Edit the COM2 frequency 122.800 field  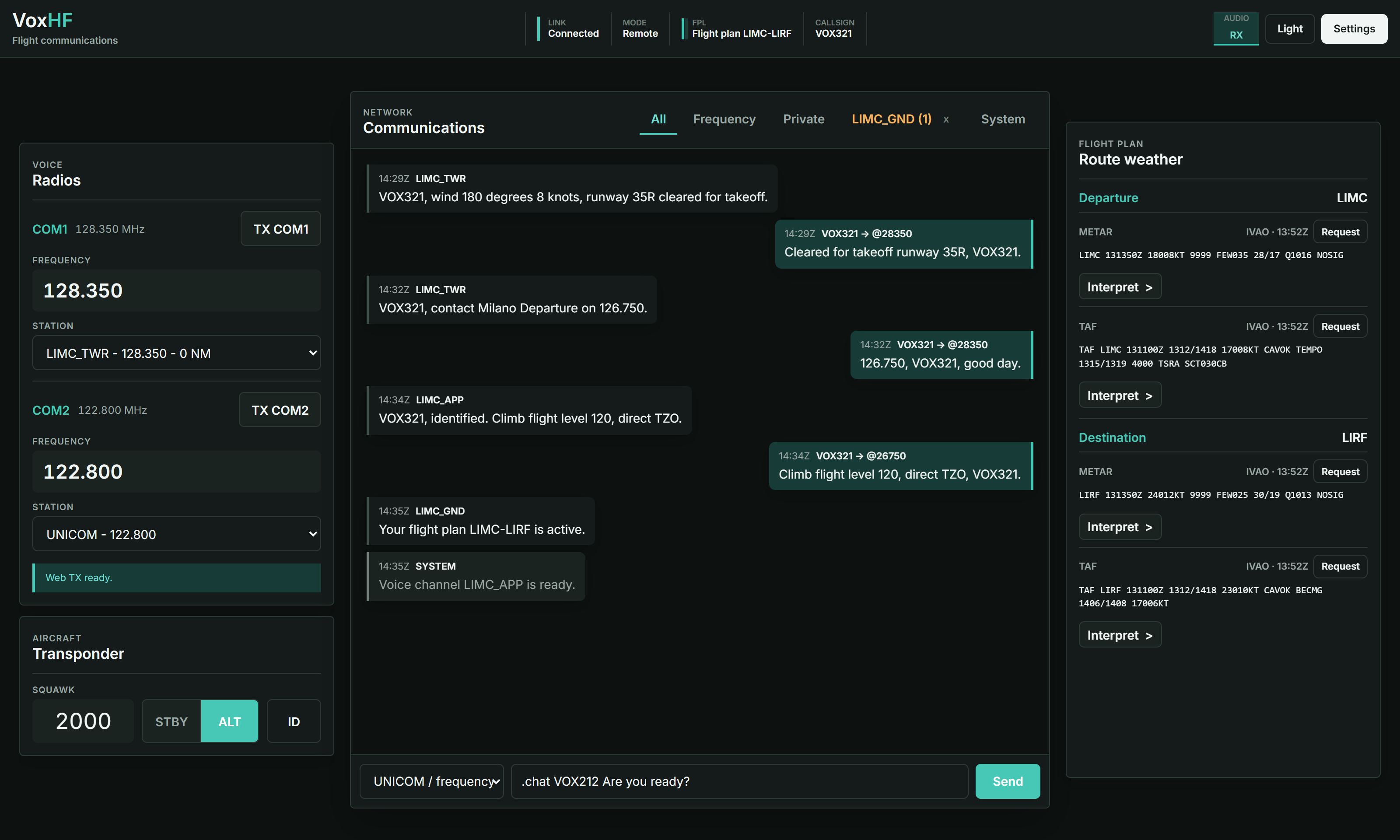tap(177, 472)
